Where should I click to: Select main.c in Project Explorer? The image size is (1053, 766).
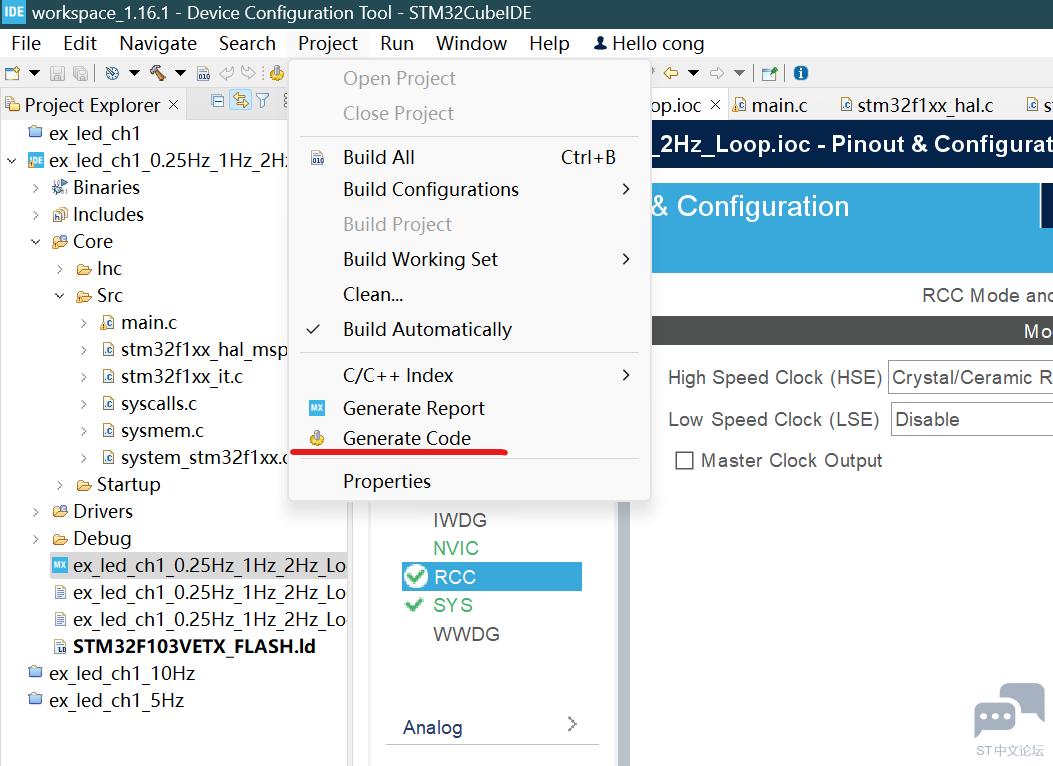point(148,322)
